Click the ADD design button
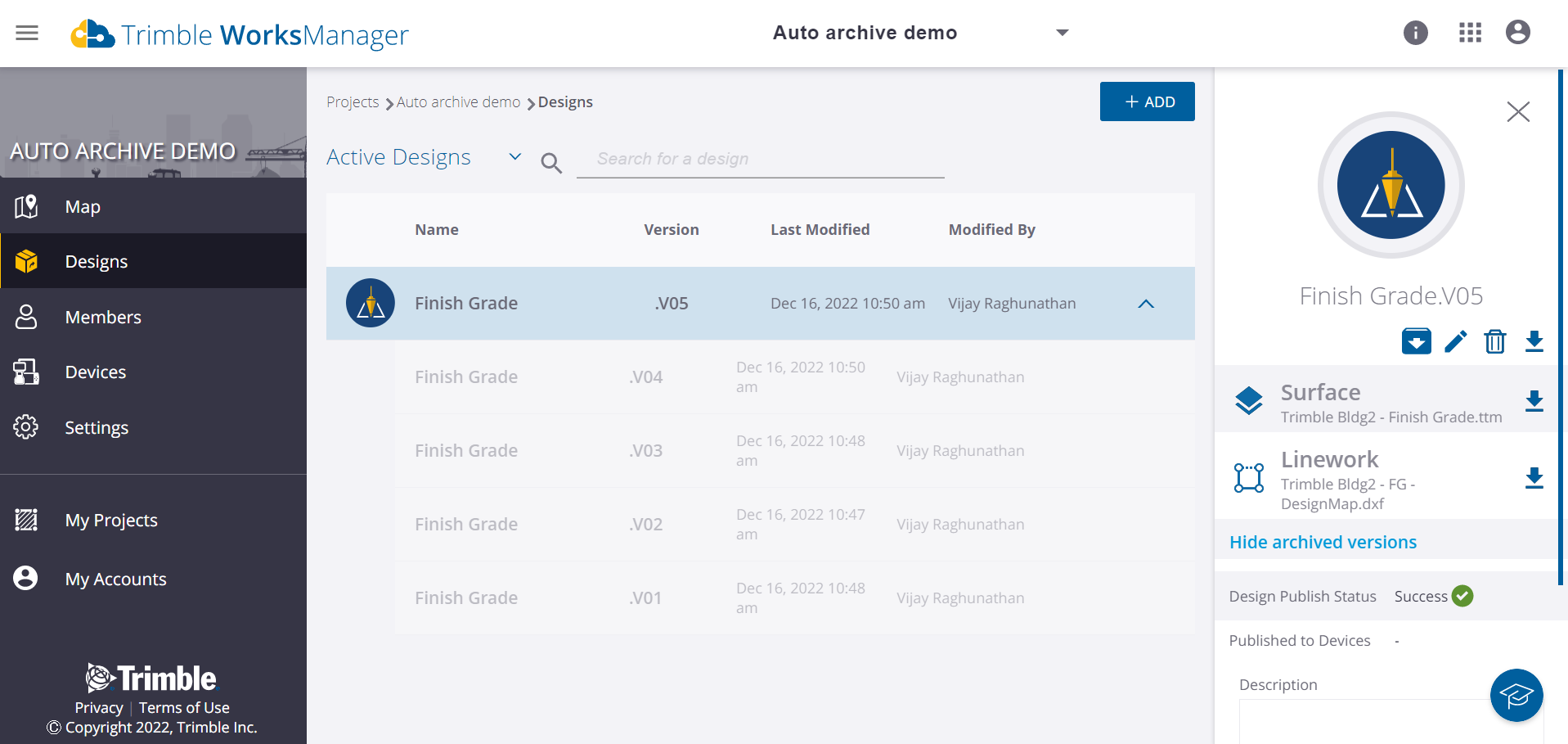 click(x=1147, y=101)
